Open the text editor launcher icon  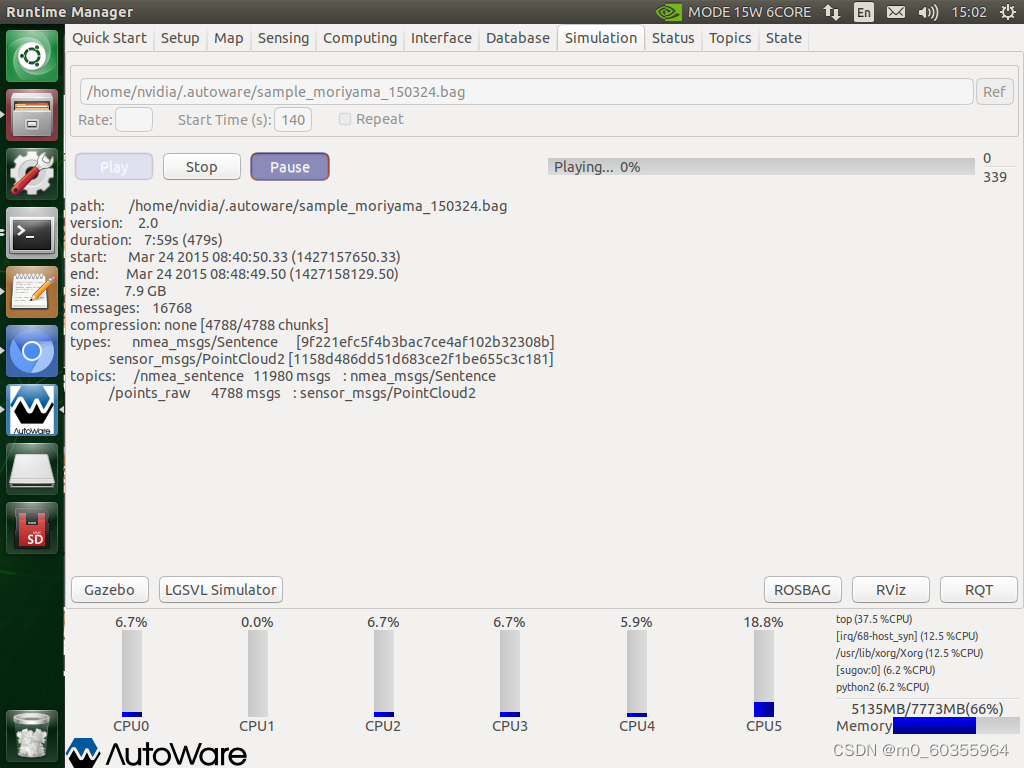pos(32,292)
